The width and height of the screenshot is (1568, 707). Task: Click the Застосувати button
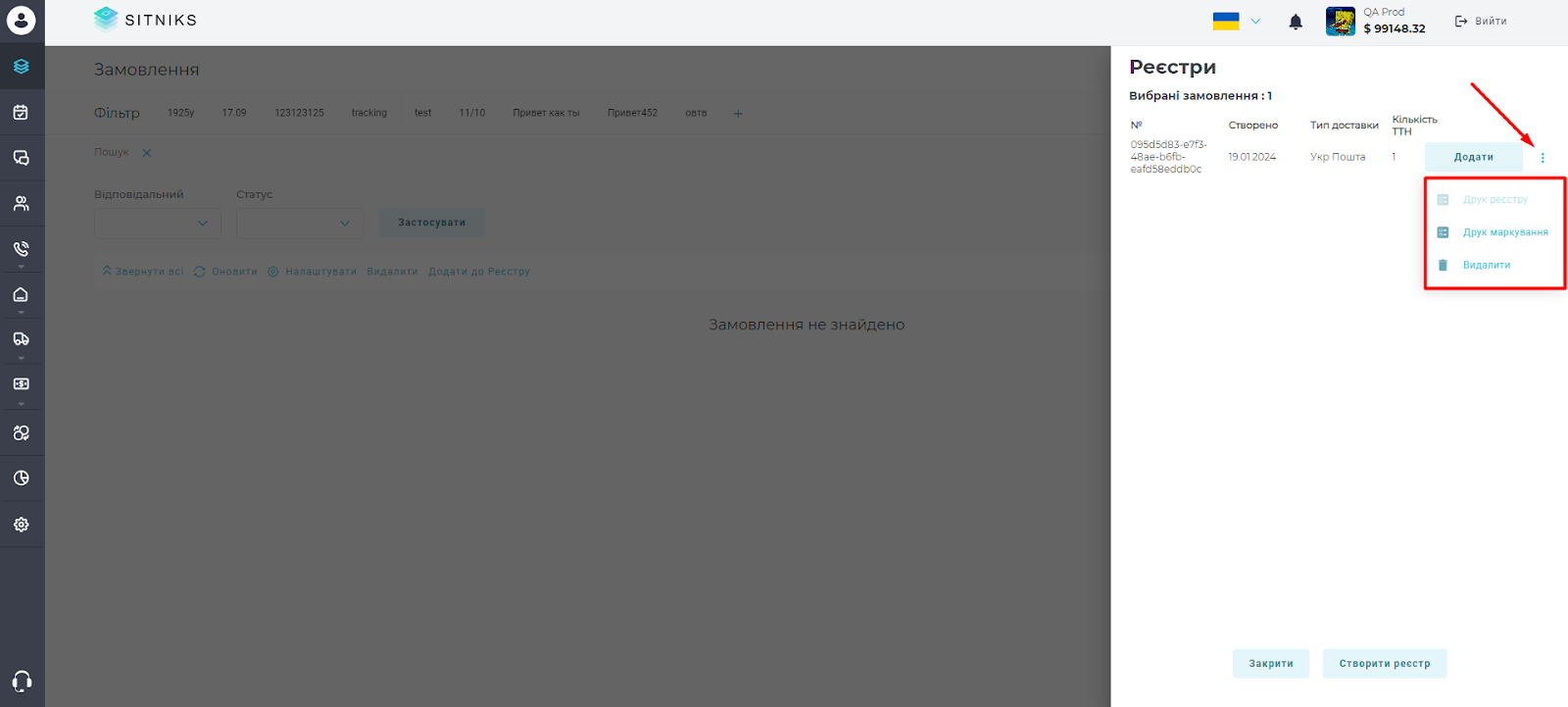pos(432,223)
